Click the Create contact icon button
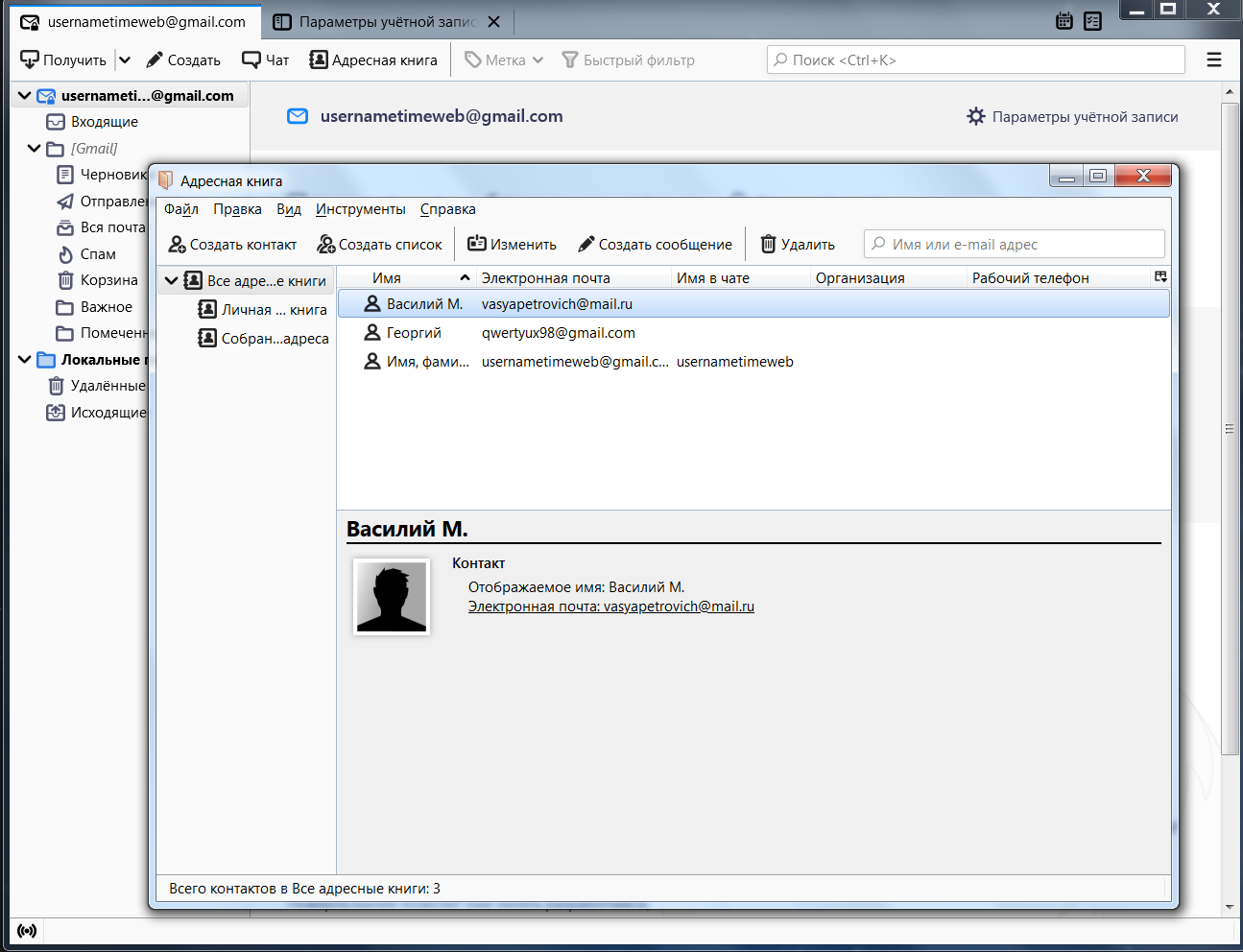This screenshot has height=952, width=1243. point(178,245)
